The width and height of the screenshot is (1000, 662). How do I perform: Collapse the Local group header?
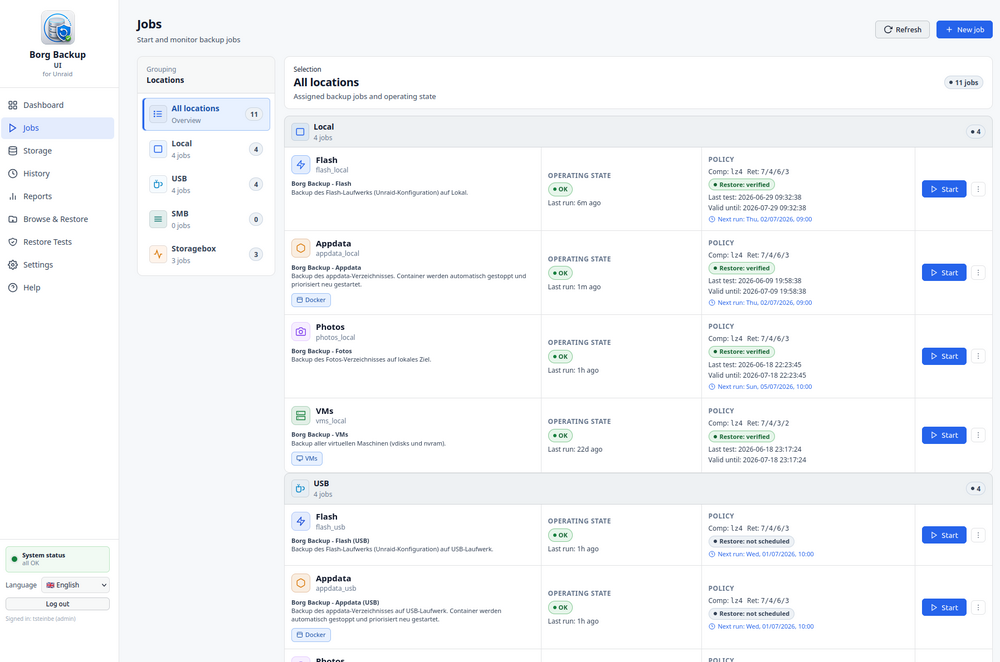(x=638, y=132)
